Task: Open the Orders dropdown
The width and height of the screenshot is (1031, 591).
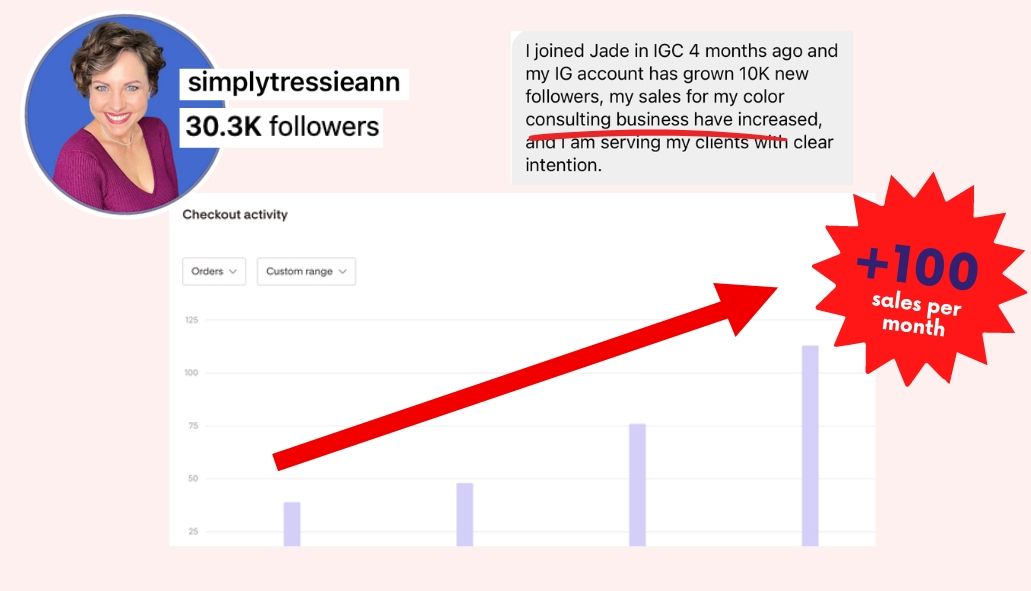Action: click(x=214, y=272)
